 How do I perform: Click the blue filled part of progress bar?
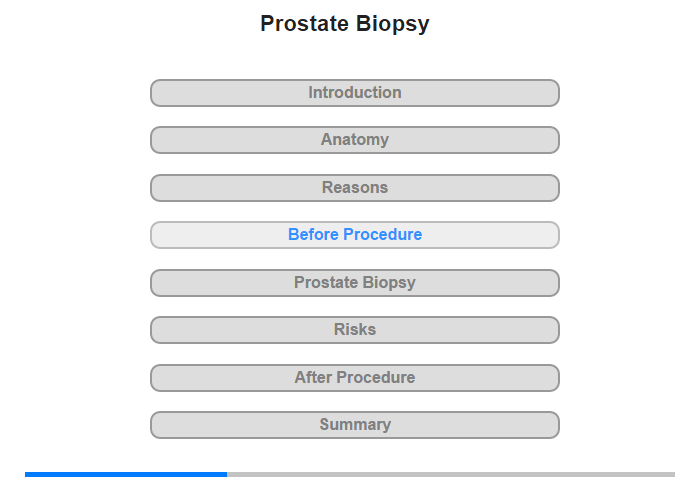pos(126,474)
